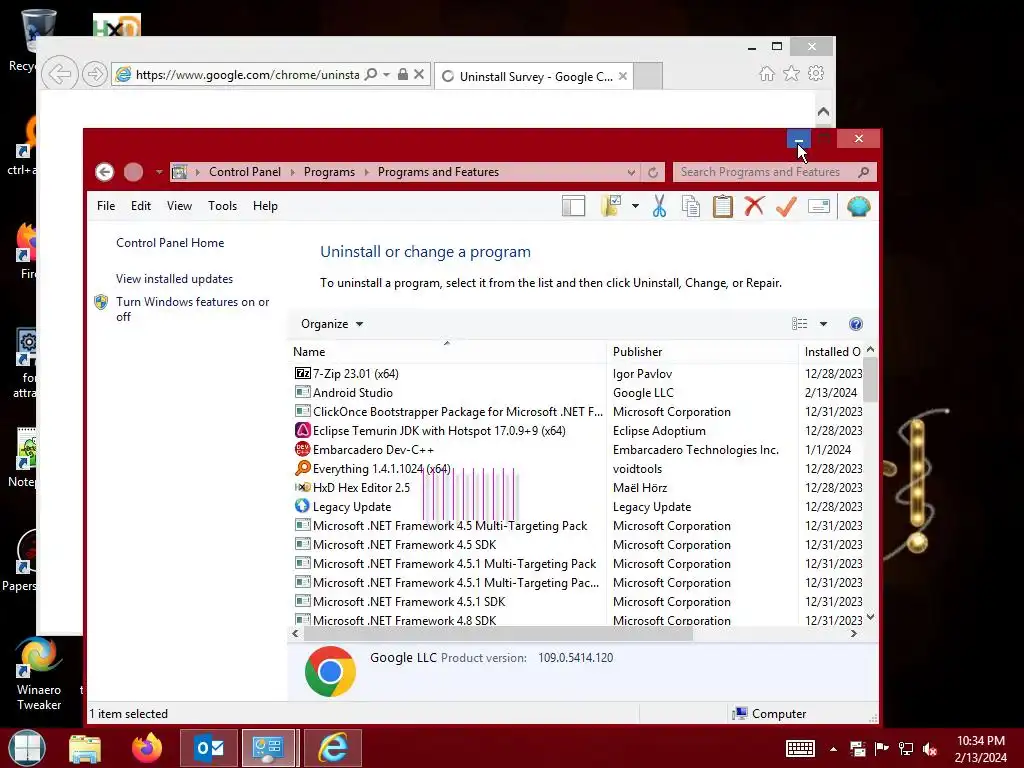Sort by Installed On column header
The width and height of the screenshot is (1024, 768).
pos(831,352)
